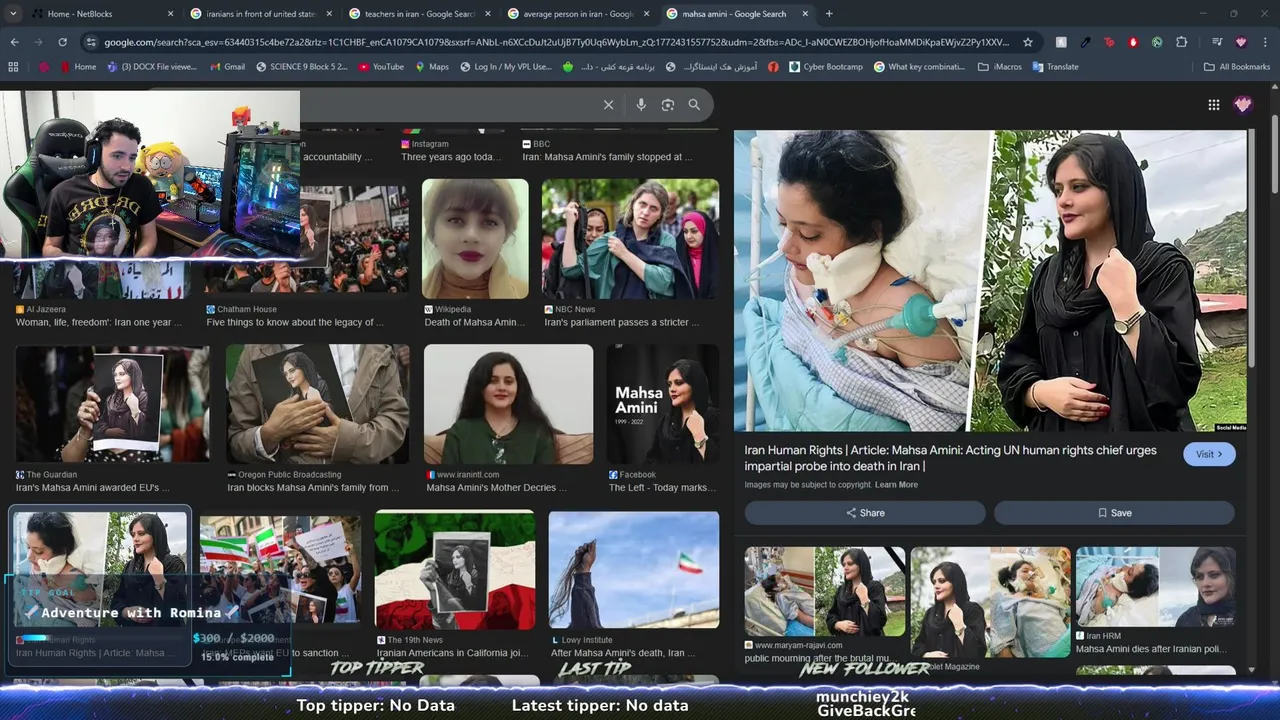Viewport: 1280px width, 720px height.
Task: Open The Guardian Mahsa Amini image
Action: 113,404
